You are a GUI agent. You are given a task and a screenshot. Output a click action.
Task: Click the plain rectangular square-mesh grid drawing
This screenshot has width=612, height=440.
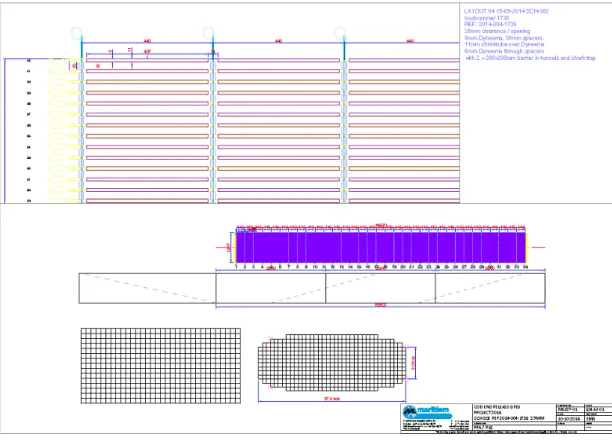[161, 366]
